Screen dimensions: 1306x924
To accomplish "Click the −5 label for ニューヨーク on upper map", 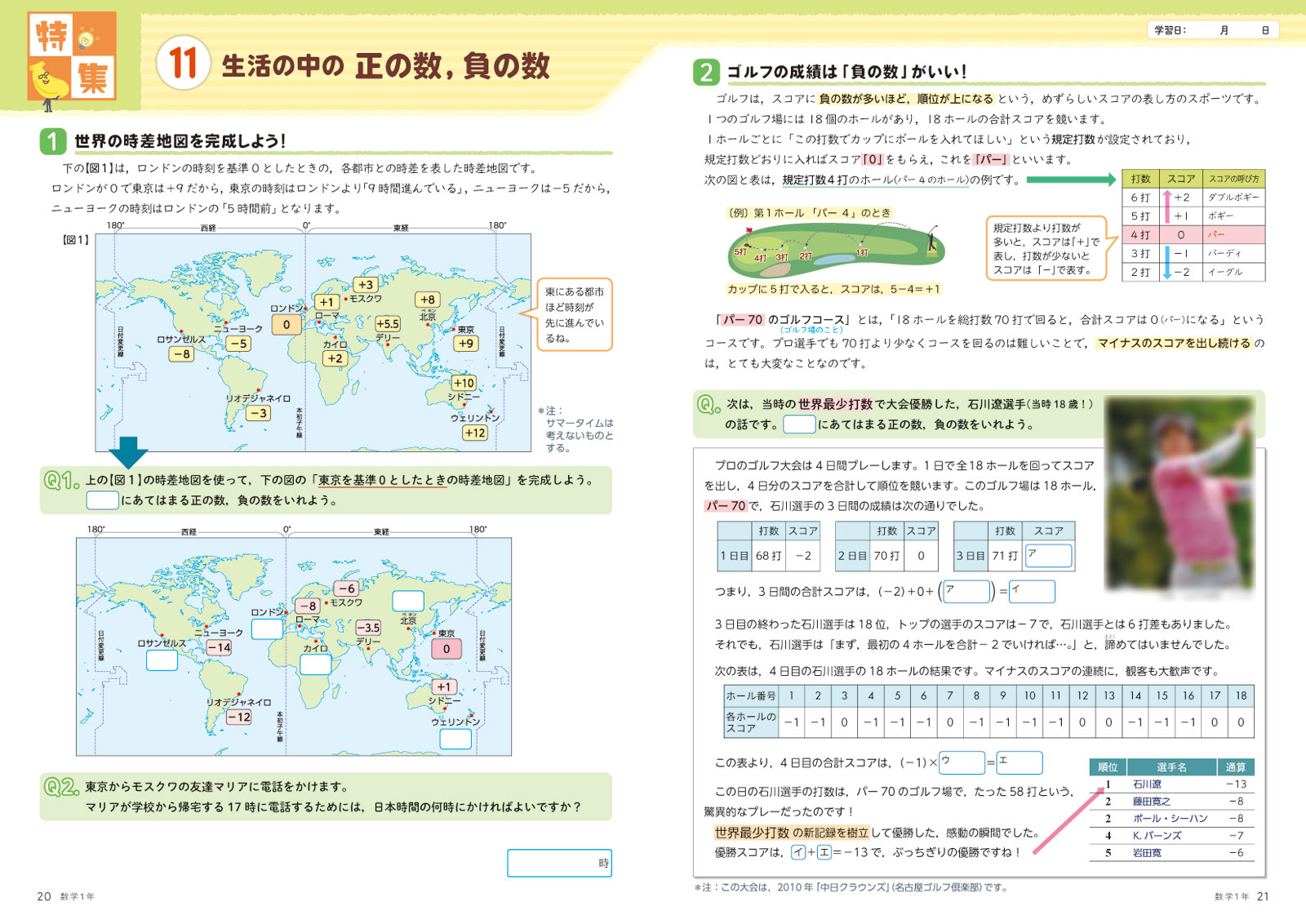I will [x=238, y=344].
